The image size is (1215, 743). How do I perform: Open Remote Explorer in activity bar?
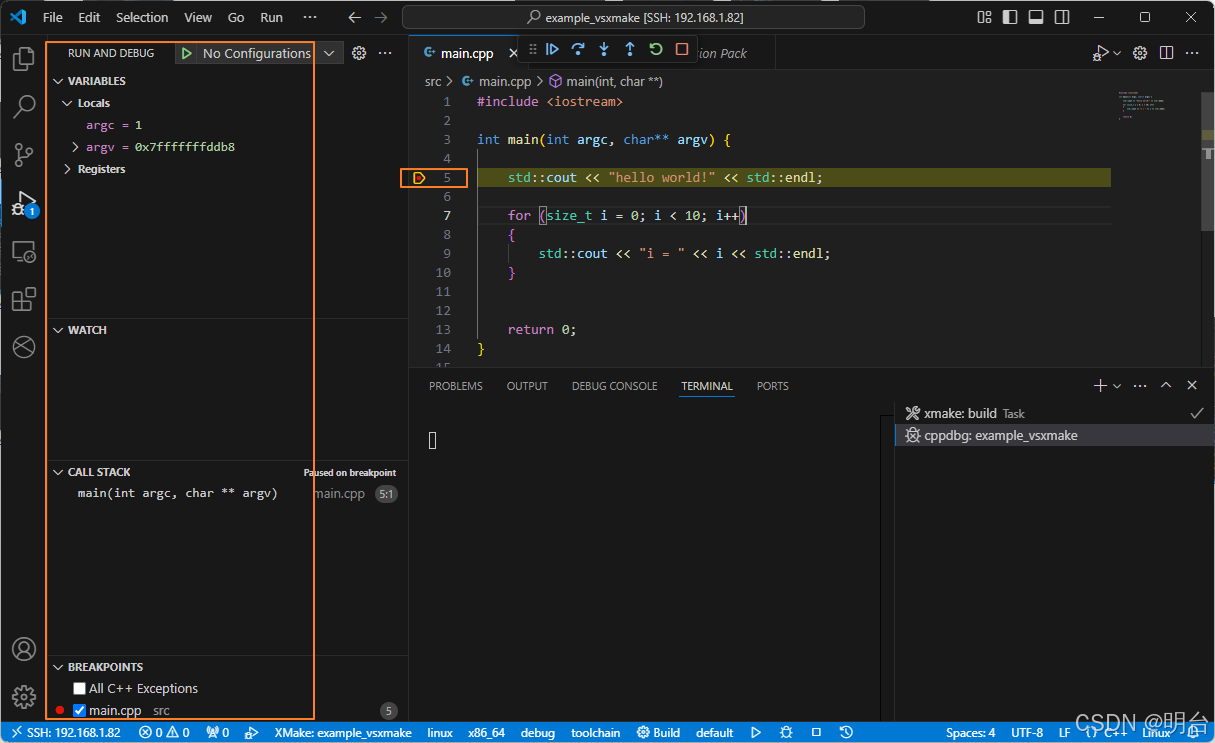[23, 251]
